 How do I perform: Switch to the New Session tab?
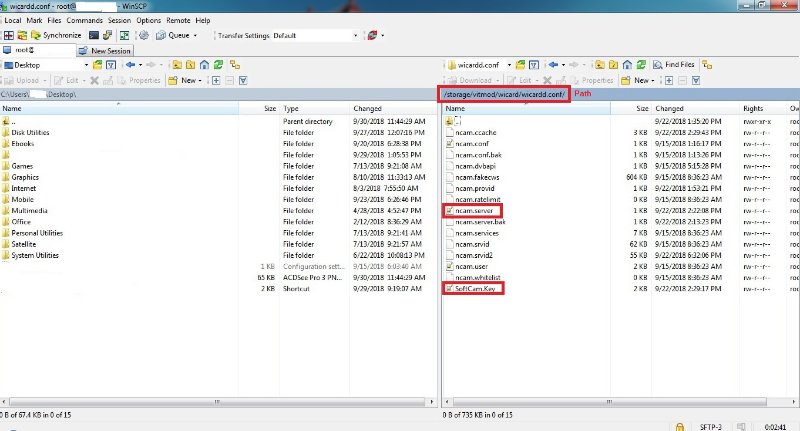(x=105, y=50)
